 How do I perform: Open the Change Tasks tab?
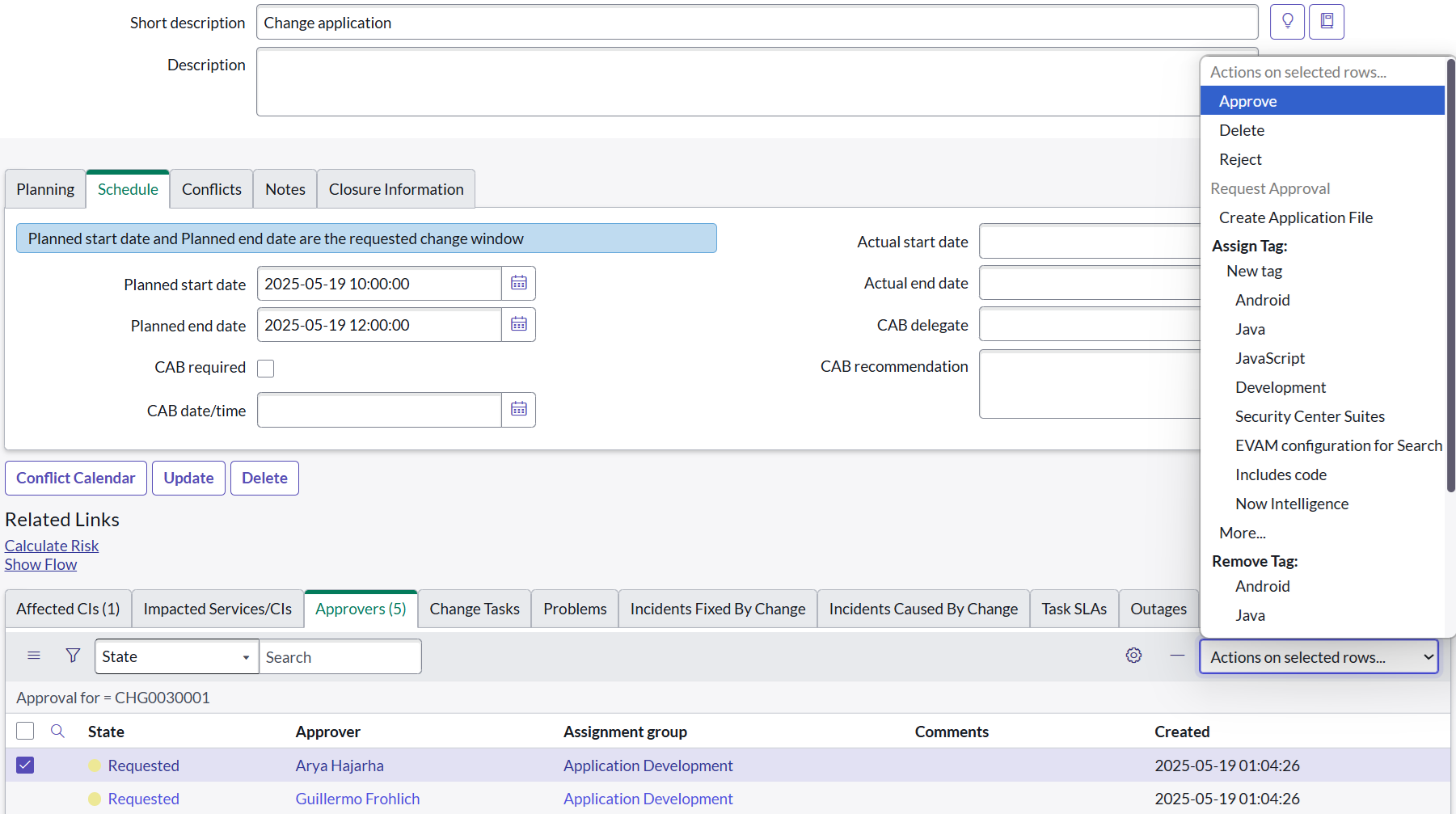(x=475, y=609)
